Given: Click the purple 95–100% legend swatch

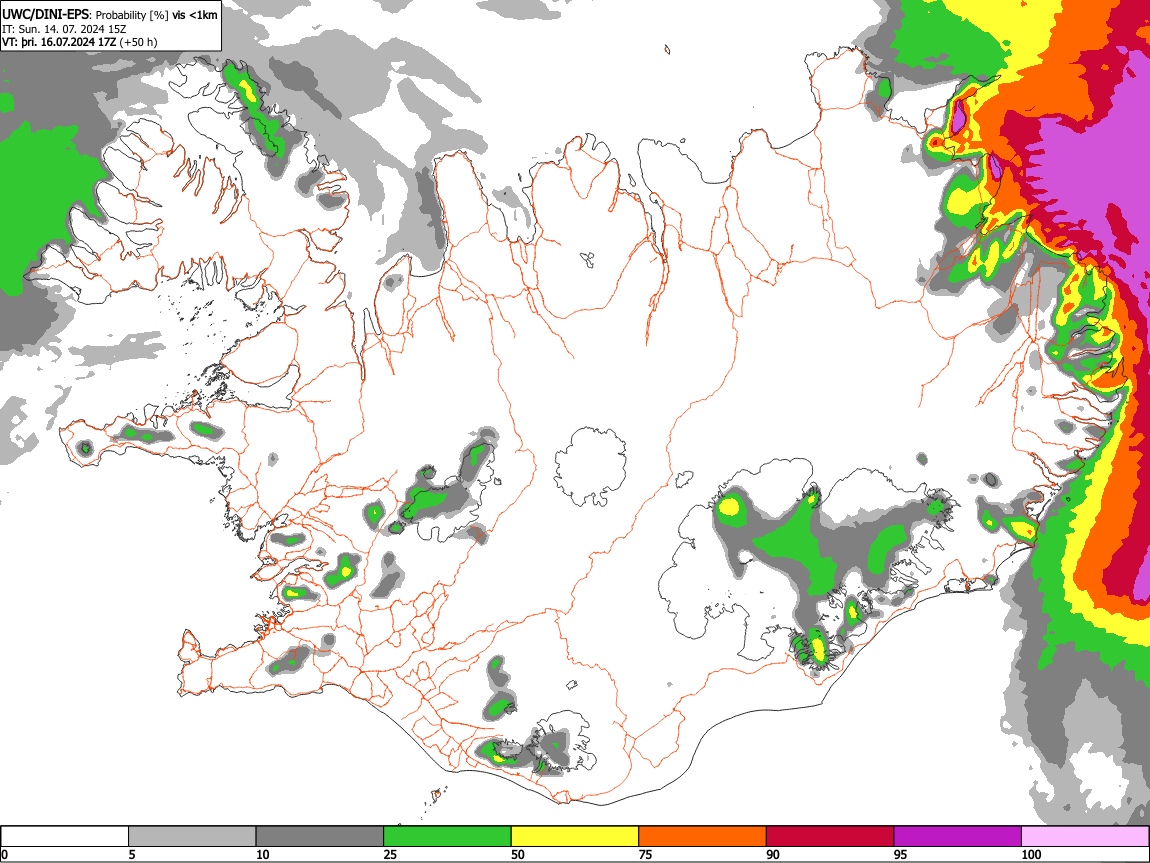Looking at the screenshot, I should click(958, 836).
